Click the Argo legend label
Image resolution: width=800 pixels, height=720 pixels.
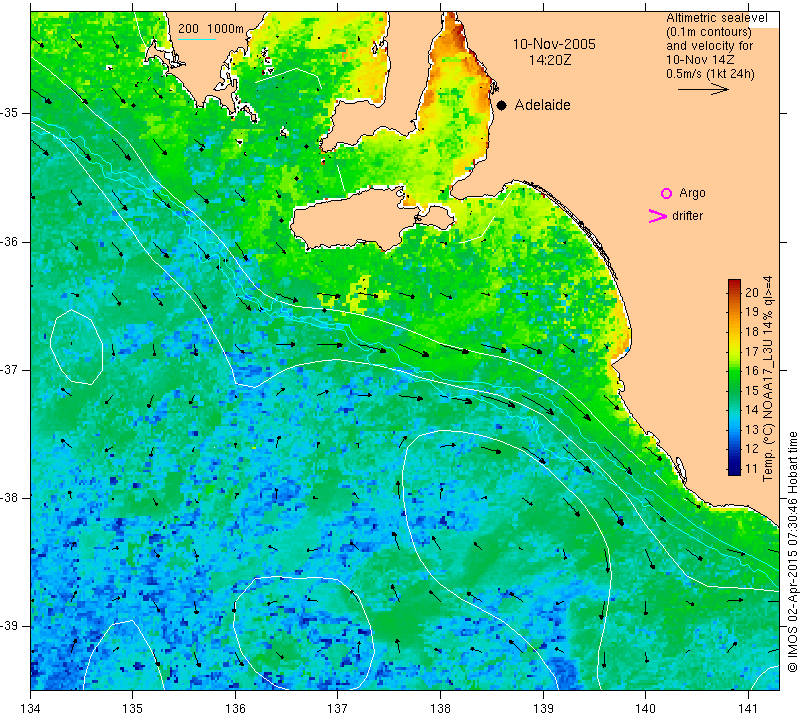(x=692, y=193)
